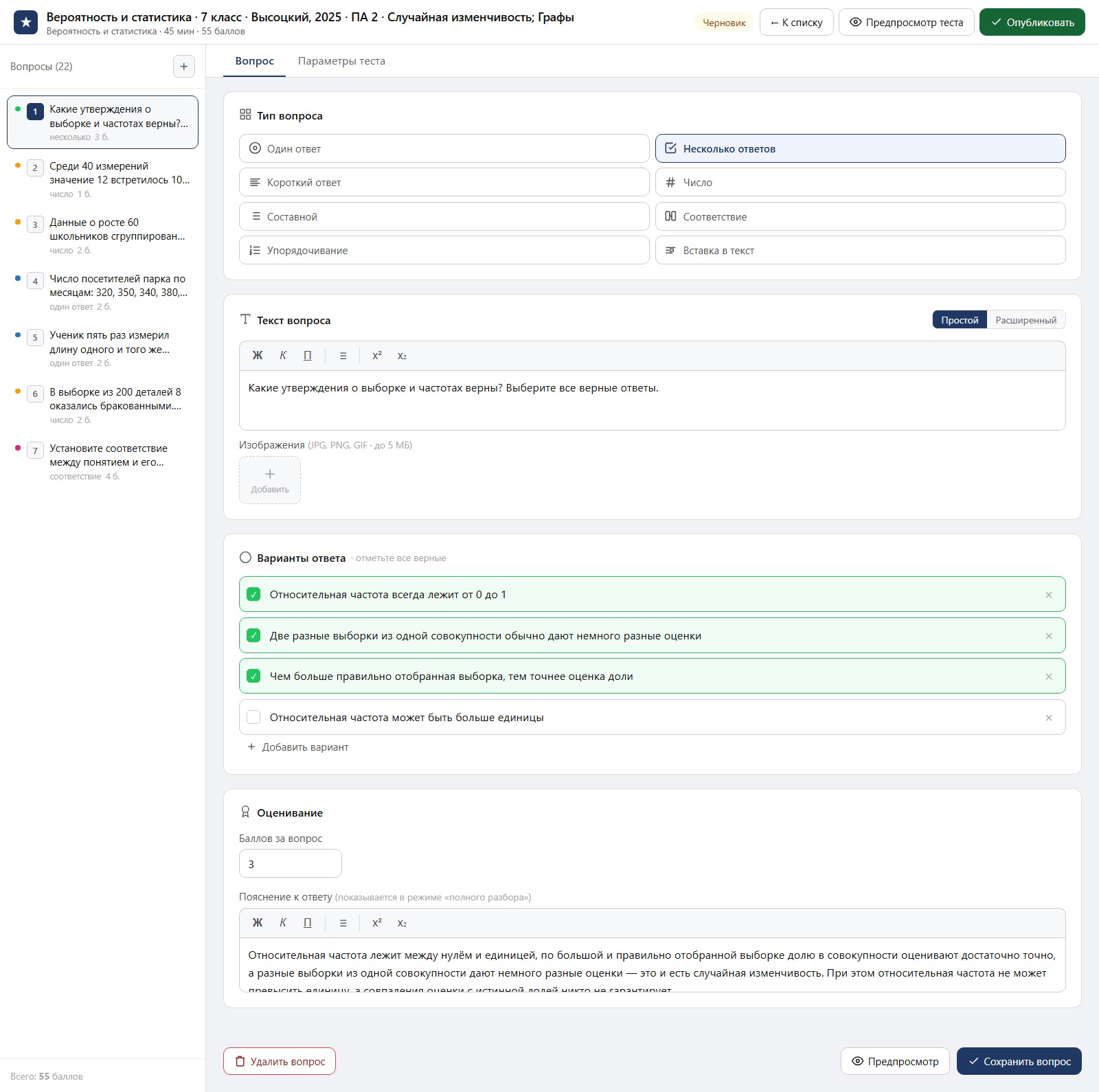The image size is (1099, 1092).
Task: Switch to 'Параметры теста' tab
Action: [341, 61]
